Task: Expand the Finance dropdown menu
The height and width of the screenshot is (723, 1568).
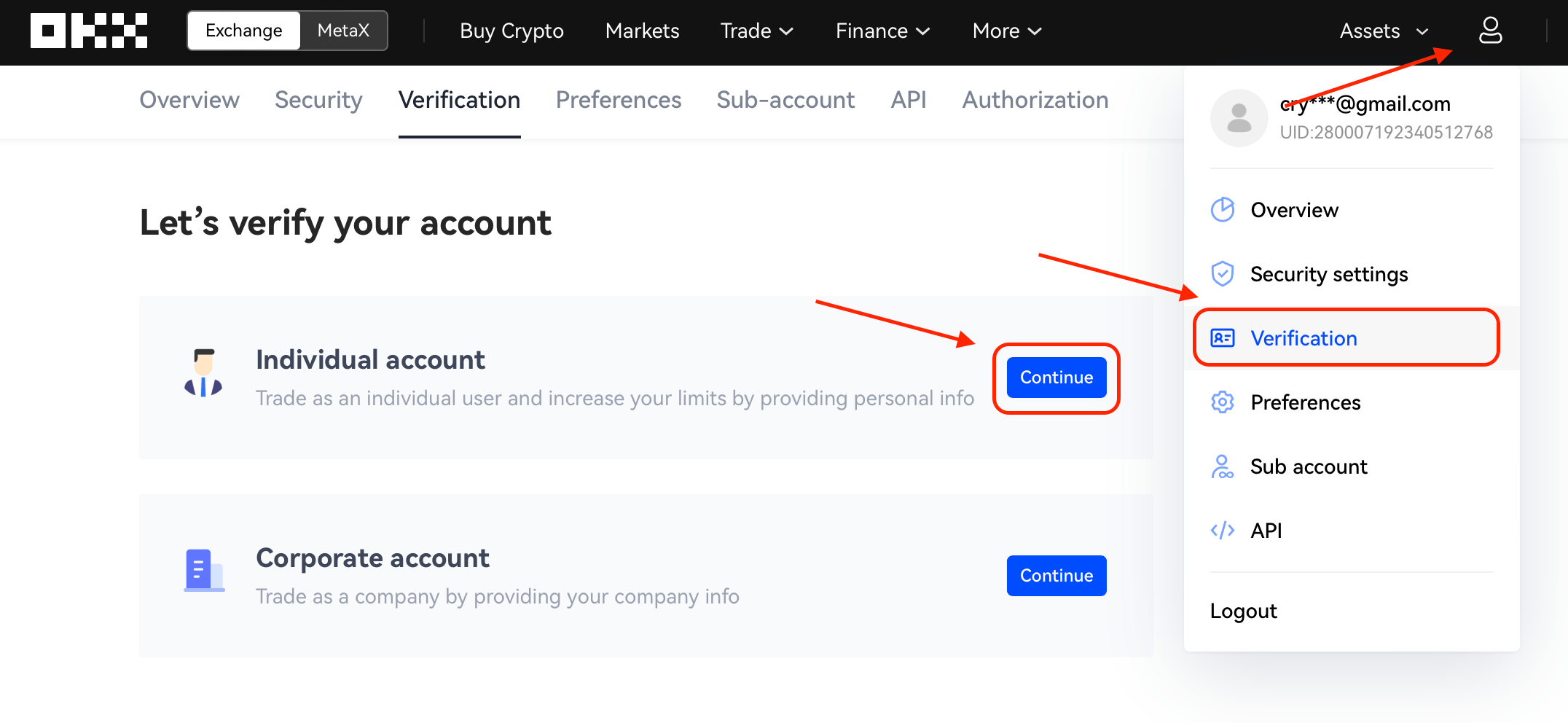Action: [882, 31]
